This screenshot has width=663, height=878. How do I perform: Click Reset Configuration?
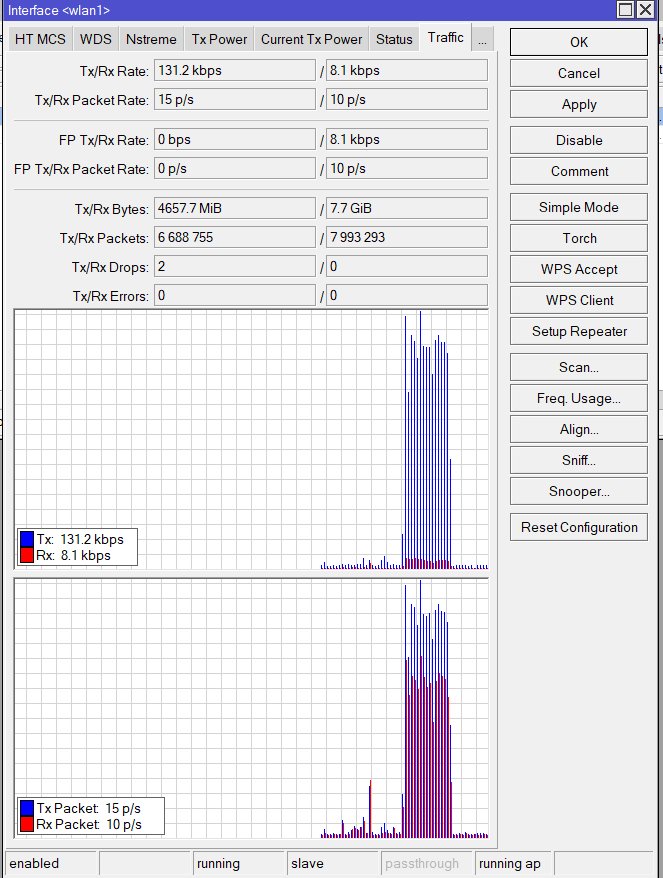coord(579,527)
